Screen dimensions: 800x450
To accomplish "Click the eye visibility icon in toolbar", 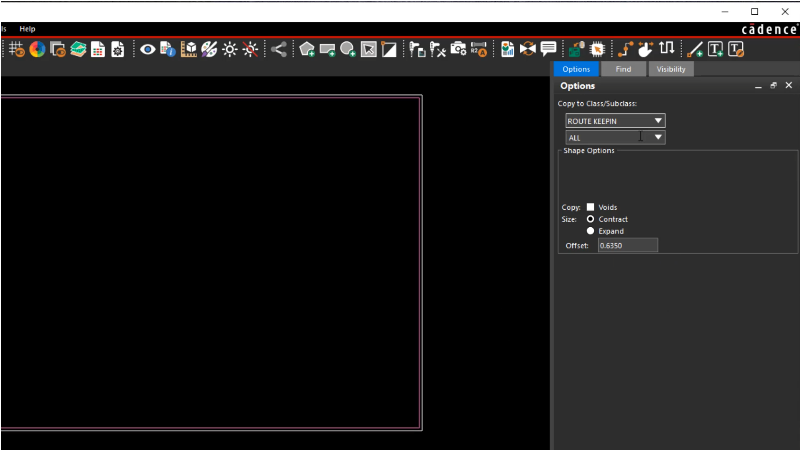I will point(147,49).
